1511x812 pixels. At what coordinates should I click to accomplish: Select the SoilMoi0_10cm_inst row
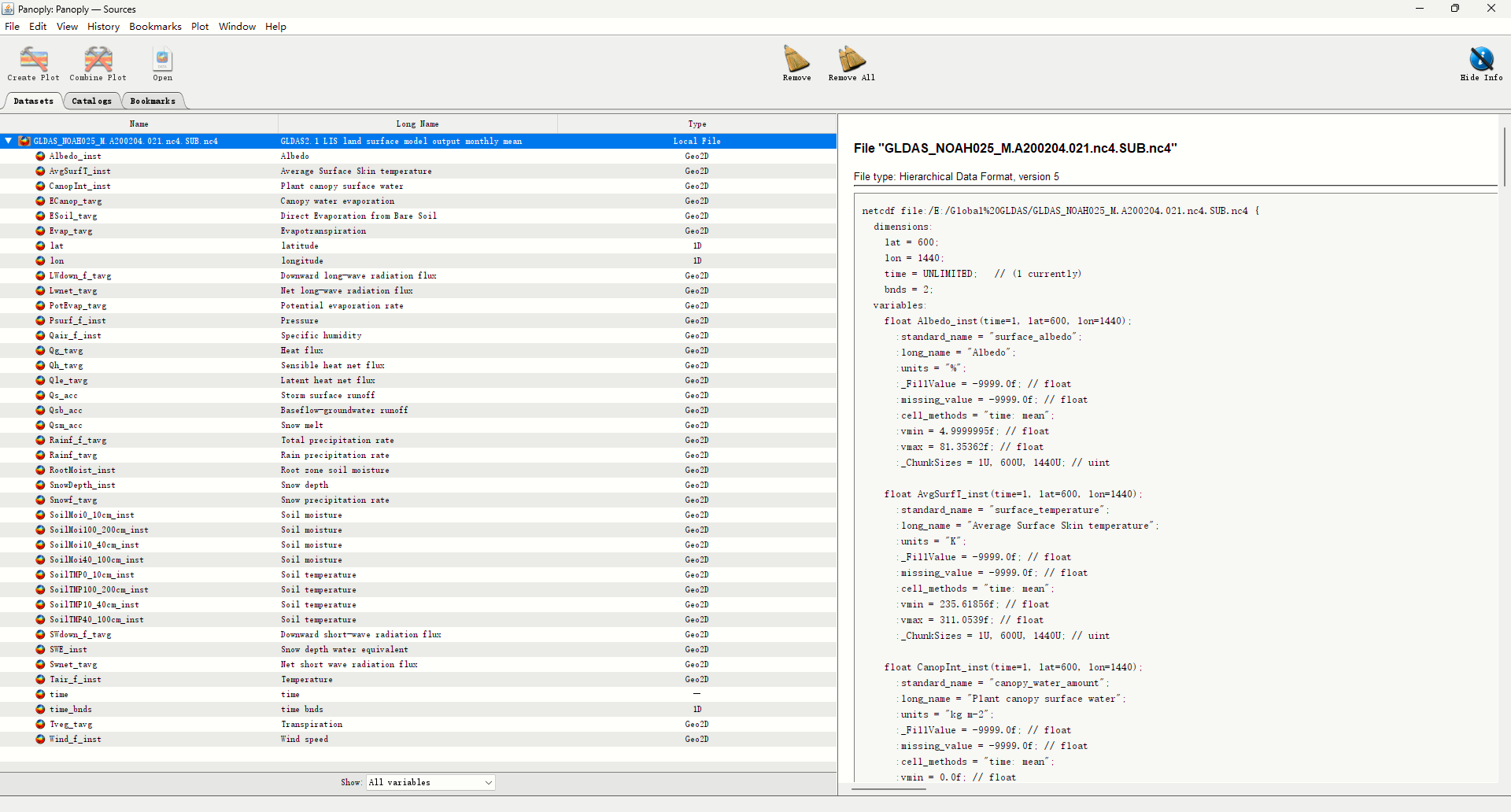tap(418, 515)
